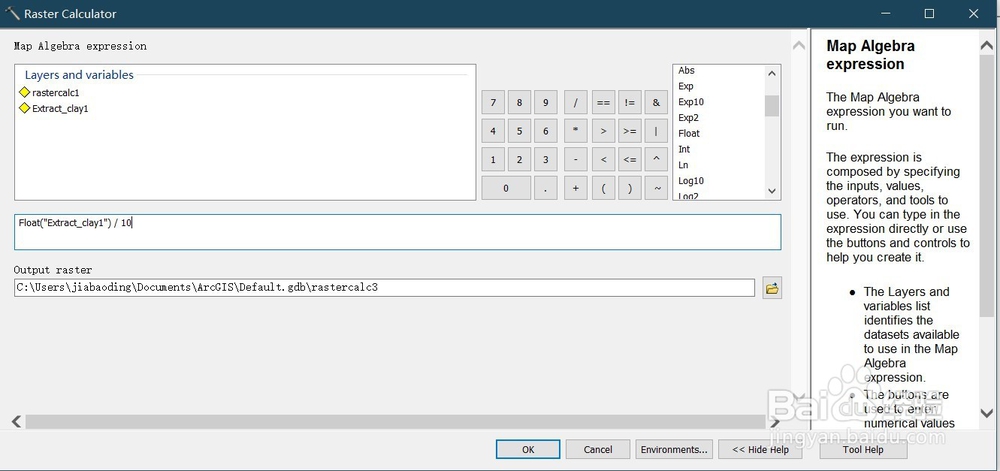The image size is (1000, 471).
Task: Choose the Exp10 function from the list
Action: [x=691, y=102]
